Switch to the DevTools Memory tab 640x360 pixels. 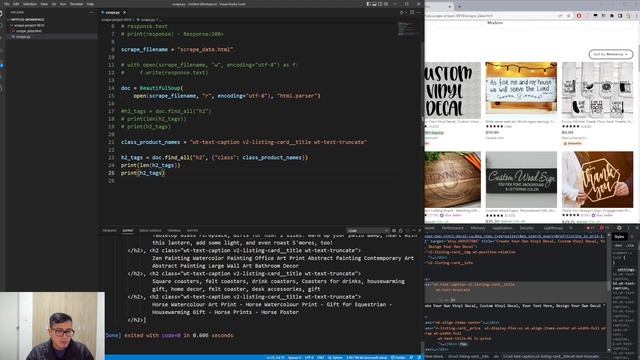pyautogui.click(x=478, y=228)
